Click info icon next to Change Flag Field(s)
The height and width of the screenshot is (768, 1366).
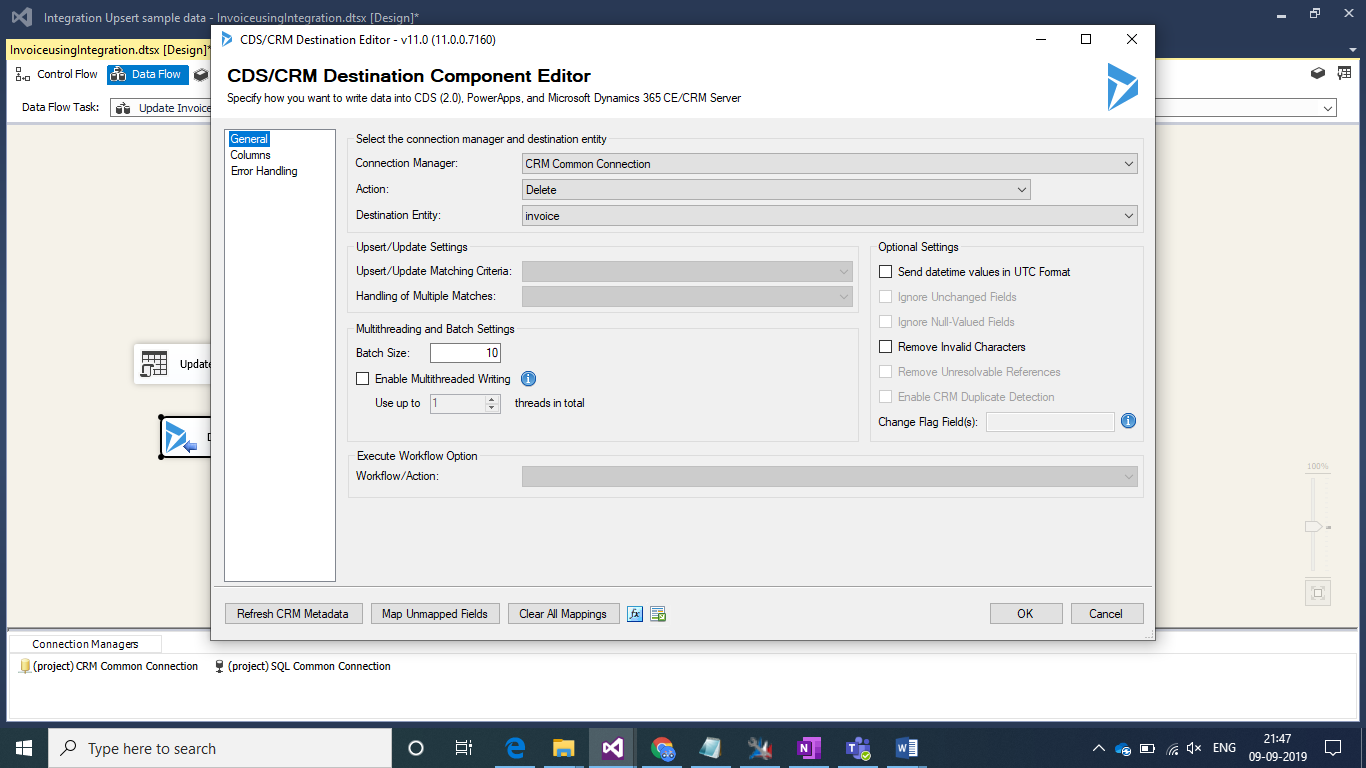coord(1128,422)
